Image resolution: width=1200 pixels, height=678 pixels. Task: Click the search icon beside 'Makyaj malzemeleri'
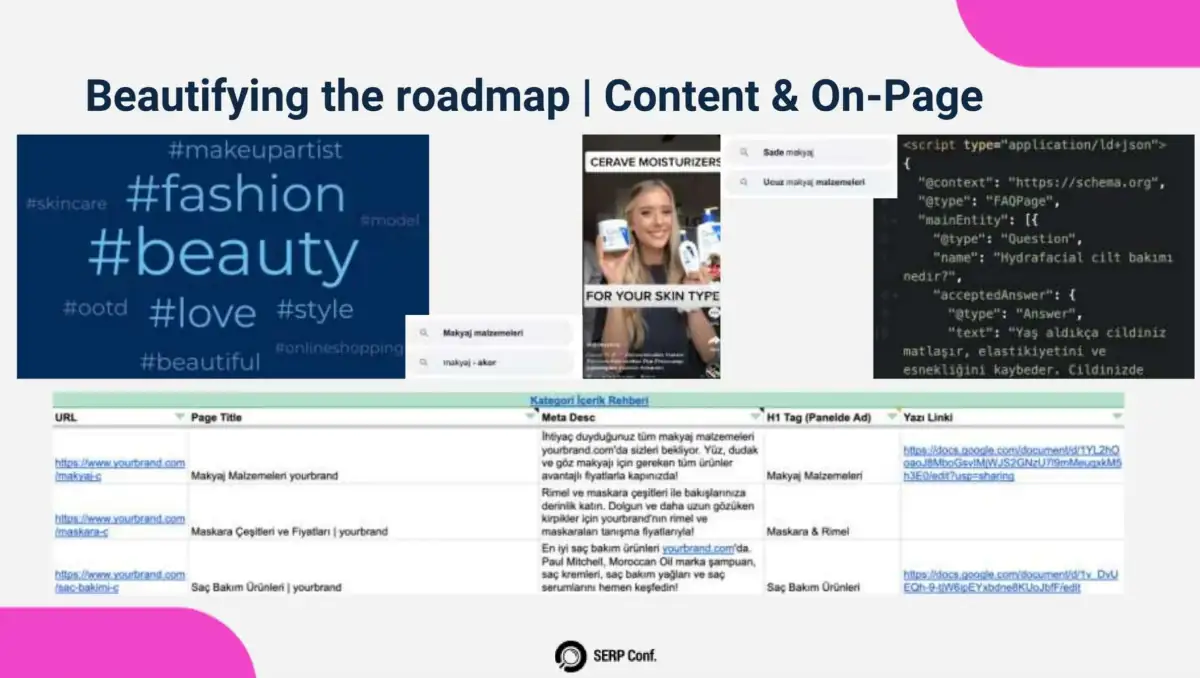(423, 333)
